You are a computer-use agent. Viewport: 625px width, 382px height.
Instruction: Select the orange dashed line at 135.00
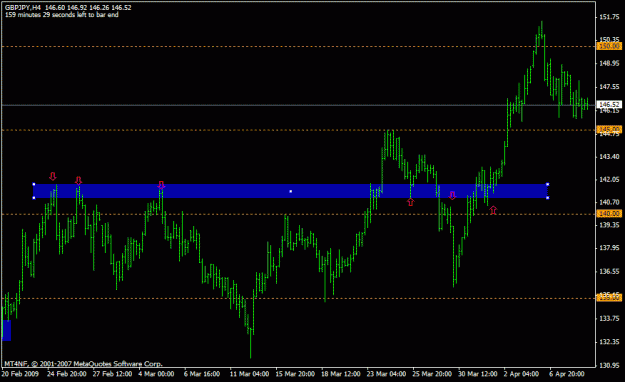point(298,298)
